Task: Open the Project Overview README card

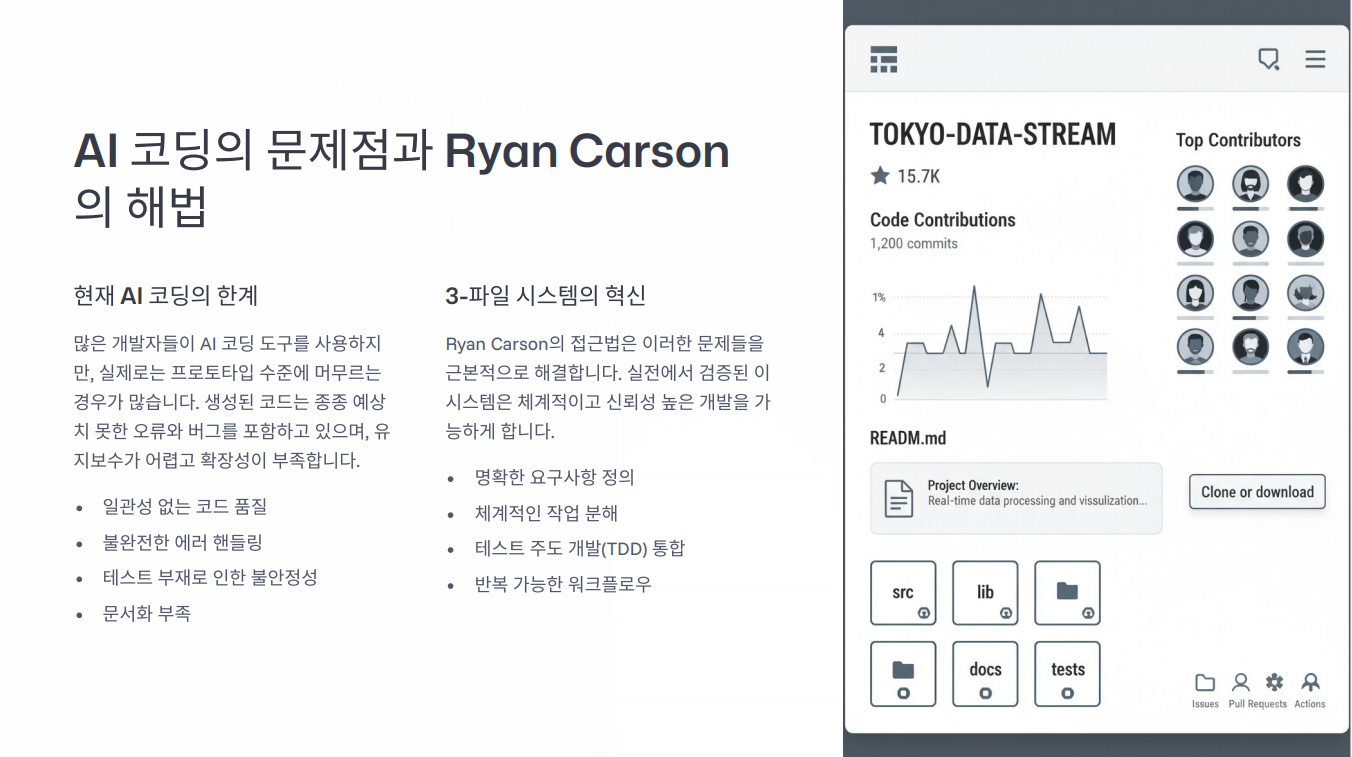Action: (1016, 498)
